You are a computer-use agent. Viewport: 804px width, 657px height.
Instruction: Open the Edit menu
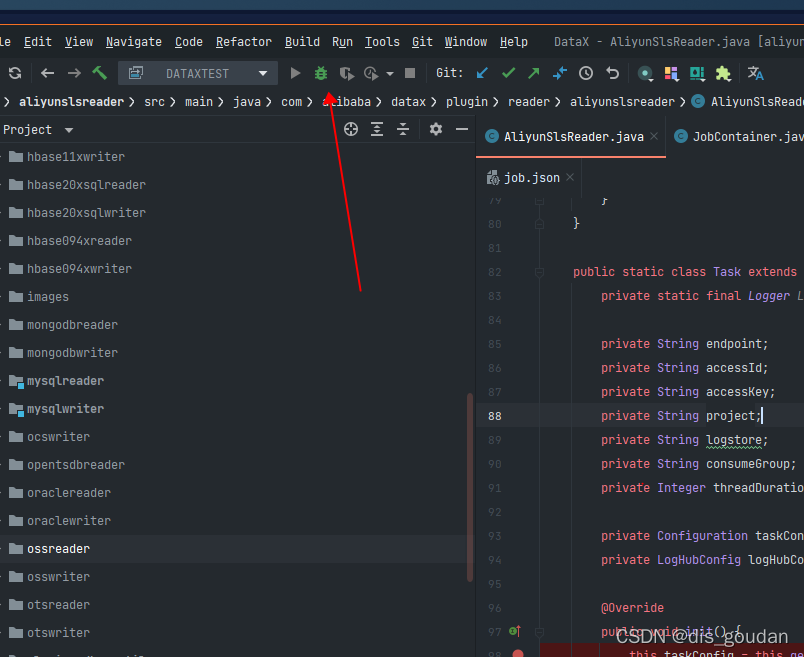(x=38, y=42)
